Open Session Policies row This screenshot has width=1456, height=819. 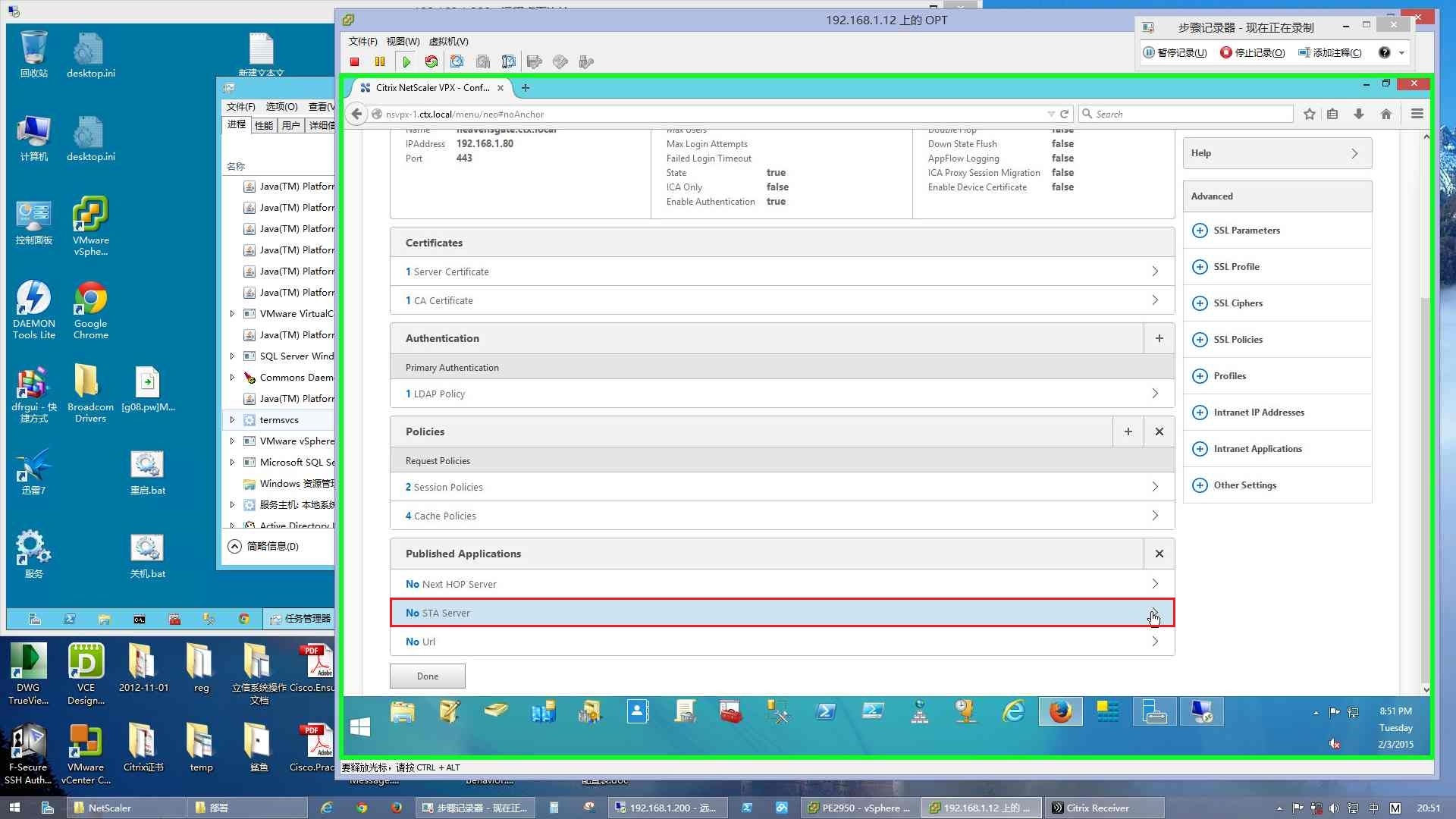click(782, 487)
